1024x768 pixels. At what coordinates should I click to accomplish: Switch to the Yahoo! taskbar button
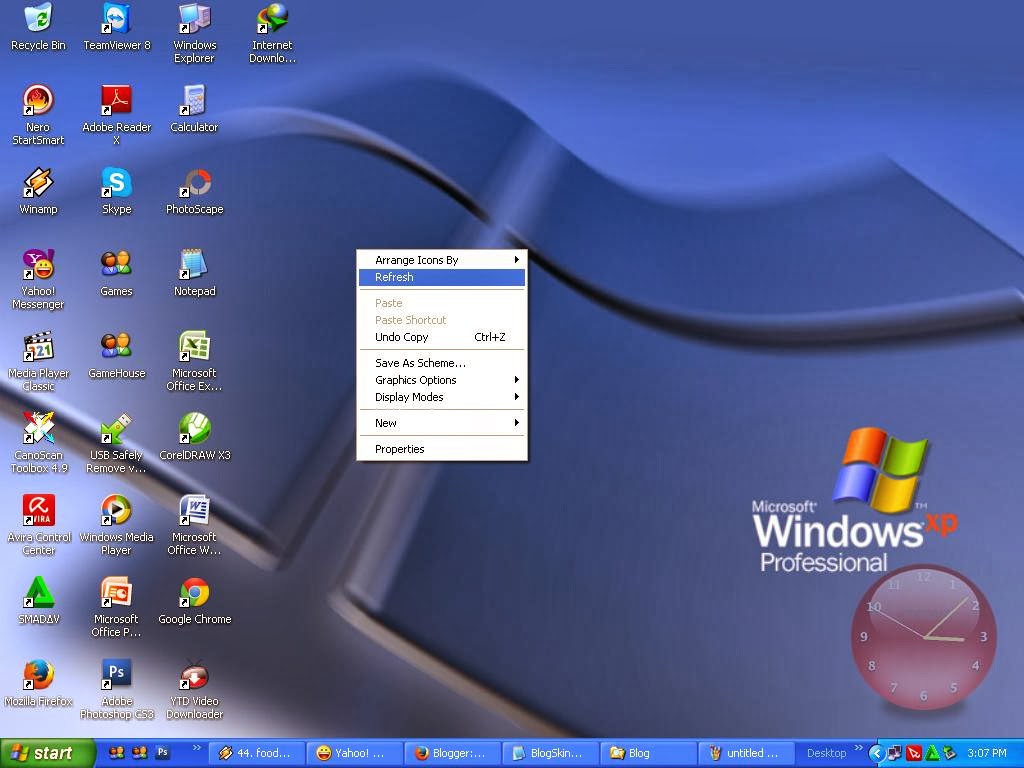tap(355, 753)
